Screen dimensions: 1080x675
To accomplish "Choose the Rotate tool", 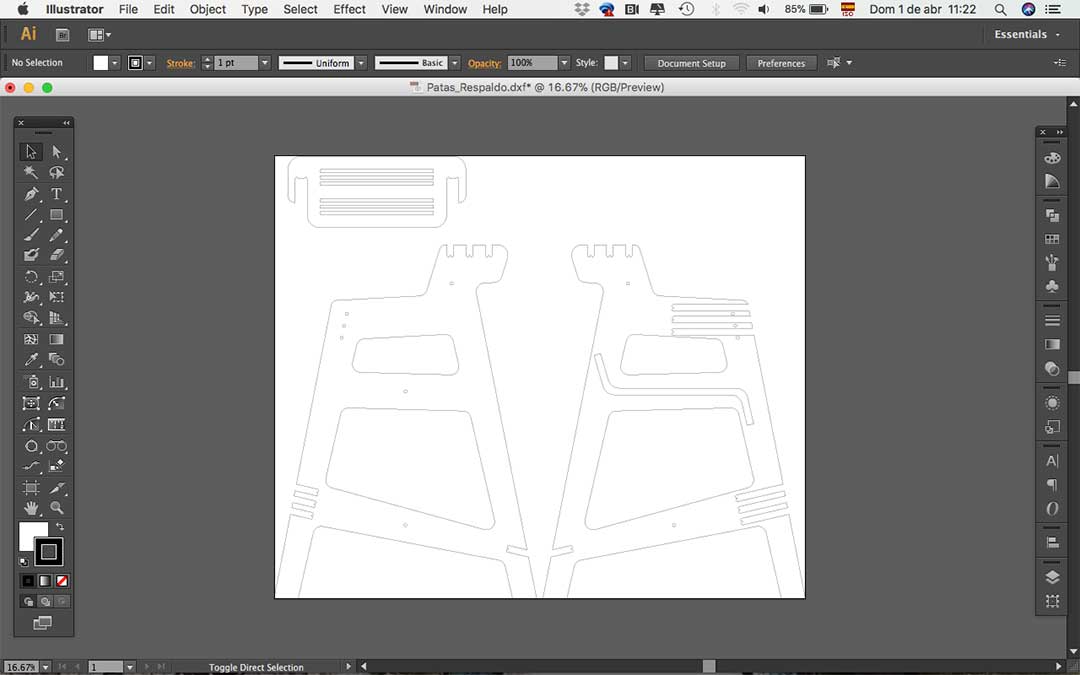I will 31,277.
